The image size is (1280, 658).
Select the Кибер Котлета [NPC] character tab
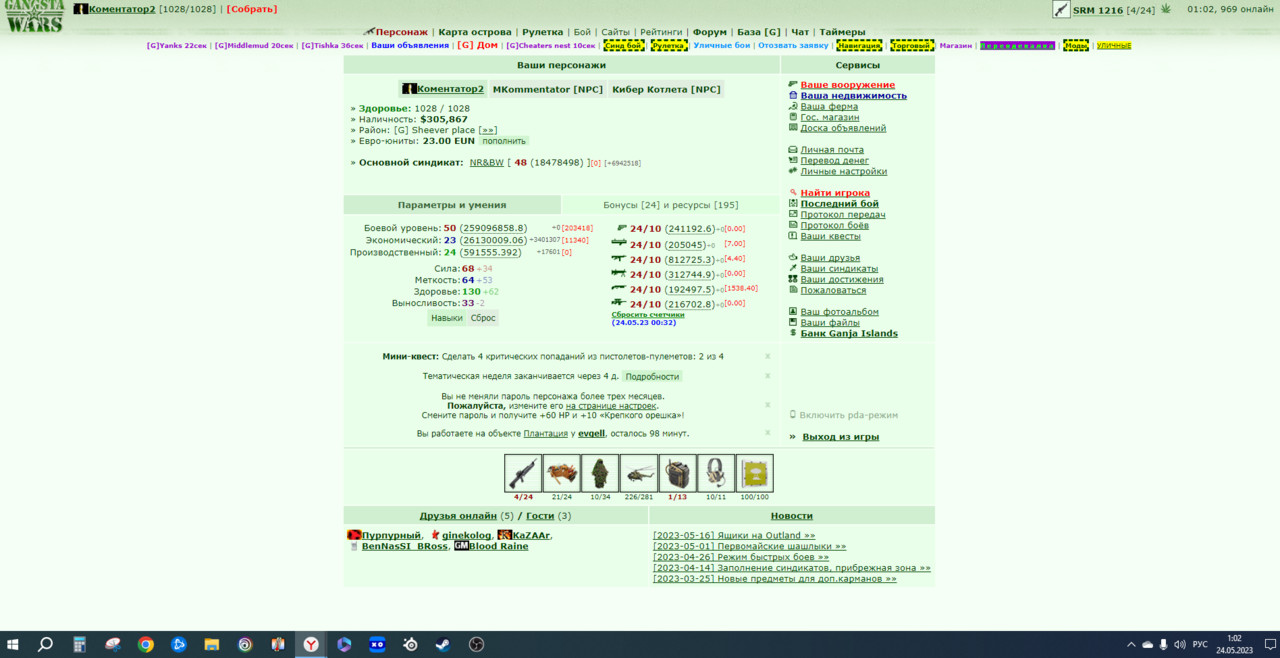pos(666,89)
